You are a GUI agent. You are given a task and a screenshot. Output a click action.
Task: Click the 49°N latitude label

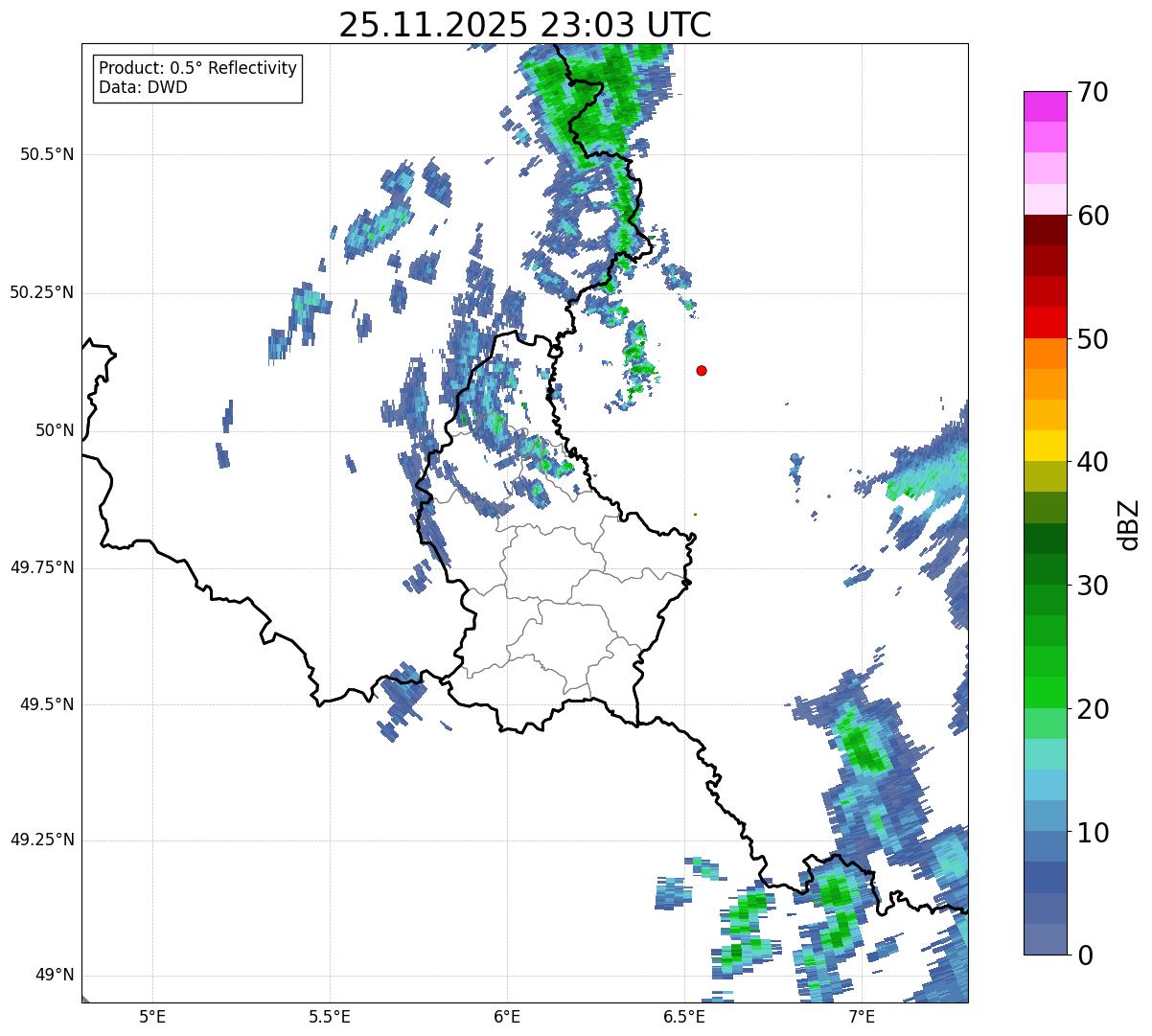(55, 976)
